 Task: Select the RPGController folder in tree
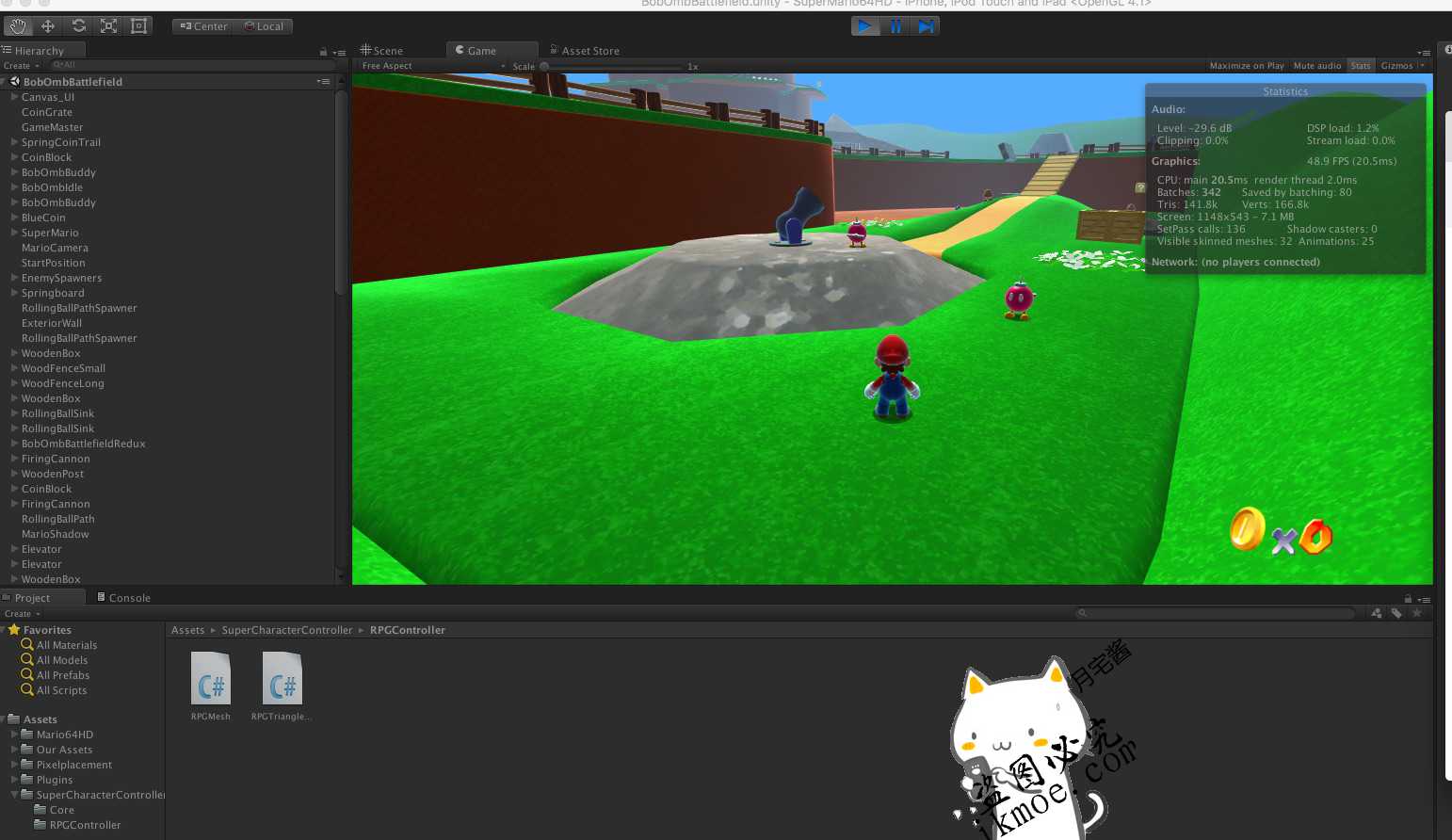pos(77,825)
